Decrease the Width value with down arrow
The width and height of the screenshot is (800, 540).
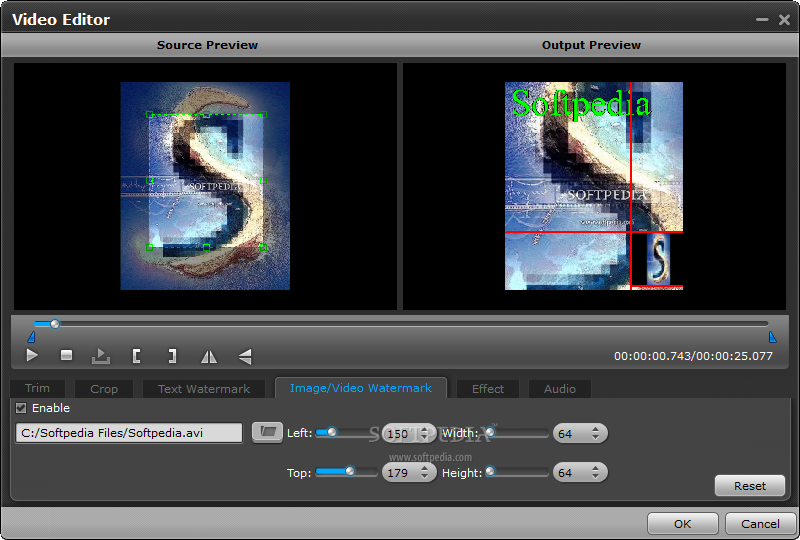pos(595,438)
